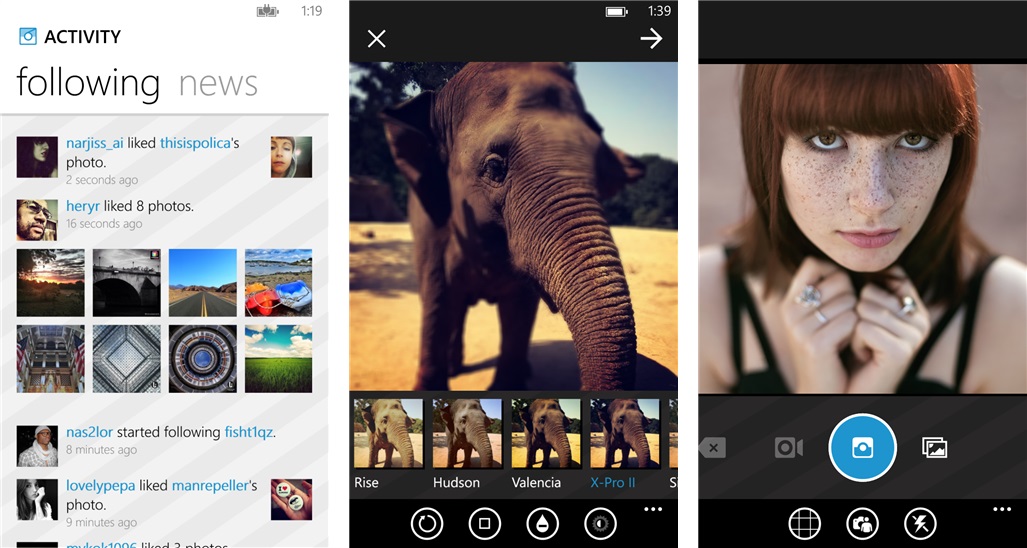Apply the Hudson filter thumbnail
Screen dimensions: 1027x548
[467, 433]
